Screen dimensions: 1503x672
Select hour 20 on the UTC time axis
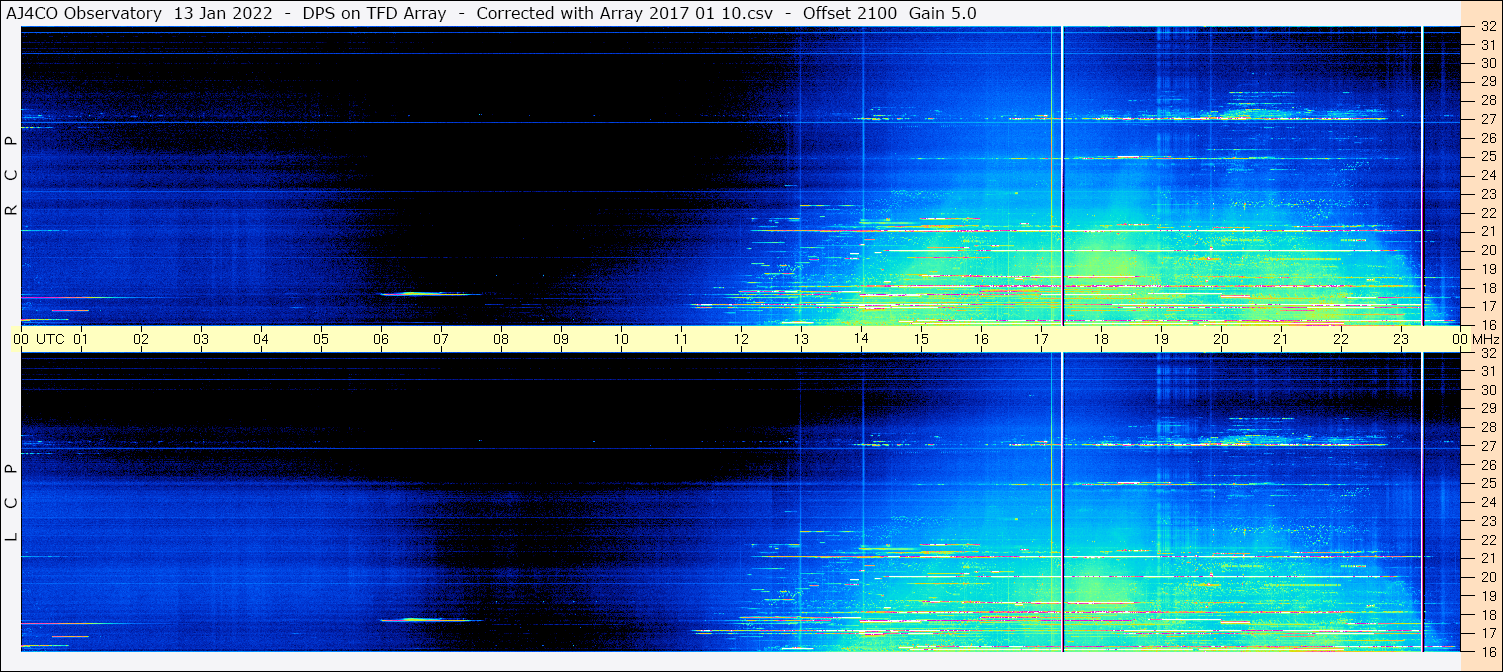(x=1221, y=339)
